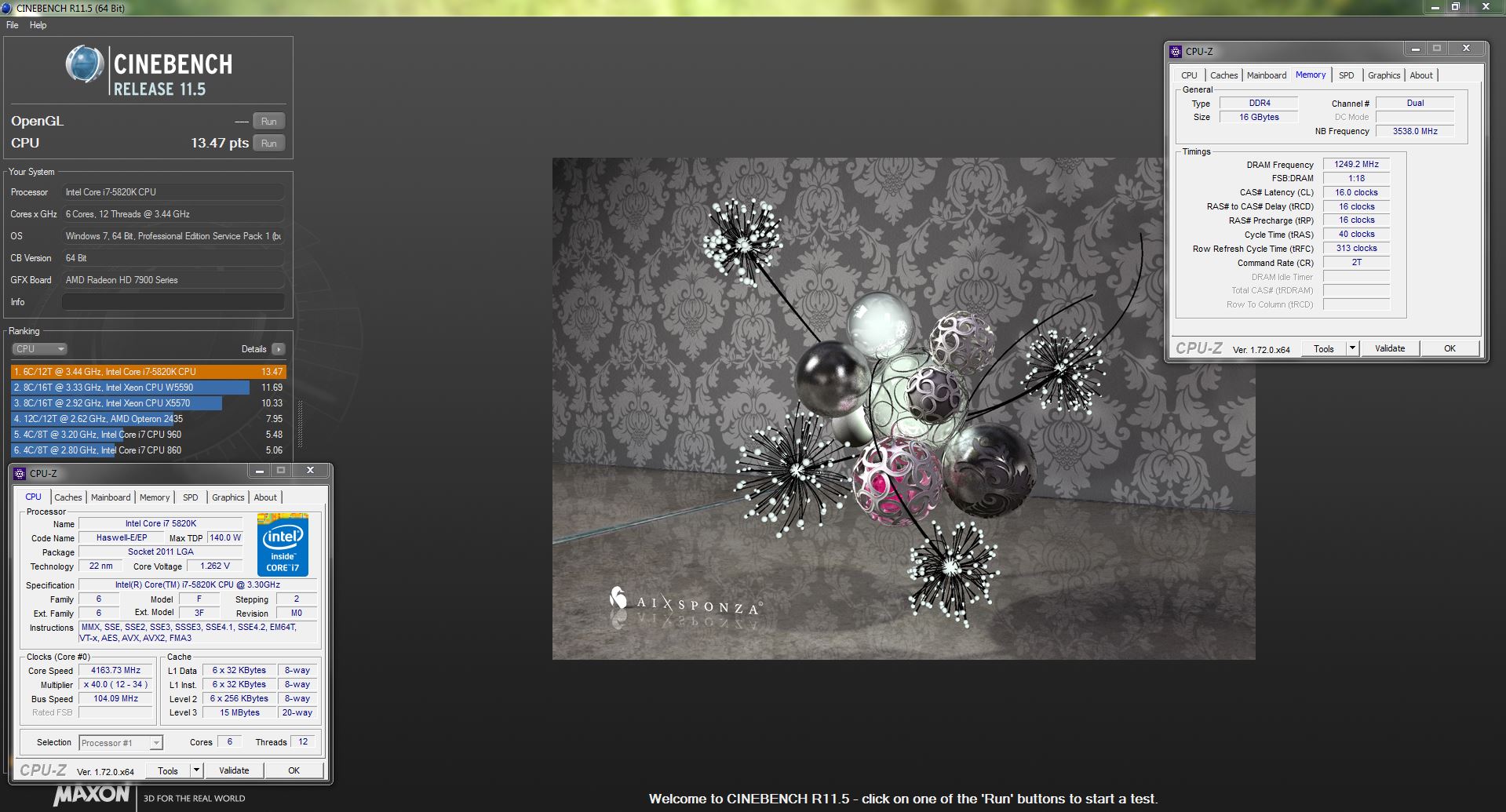Screen dimensions: 1506x812
Task: Click Tools button in upper-right CPU-Z window
Action: click(x=1324, y=349)
